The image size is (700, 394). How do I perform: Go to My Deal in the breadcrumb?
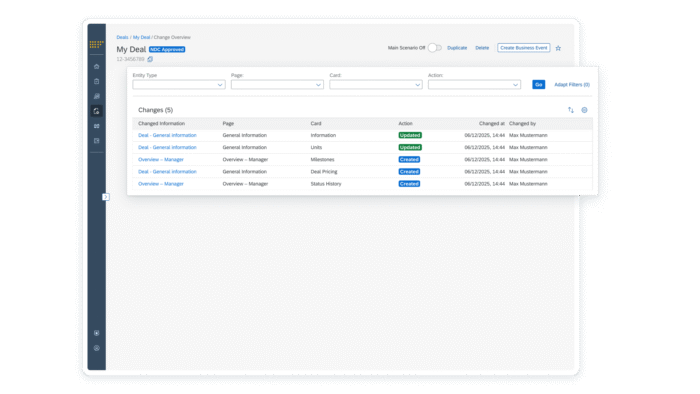142,37
